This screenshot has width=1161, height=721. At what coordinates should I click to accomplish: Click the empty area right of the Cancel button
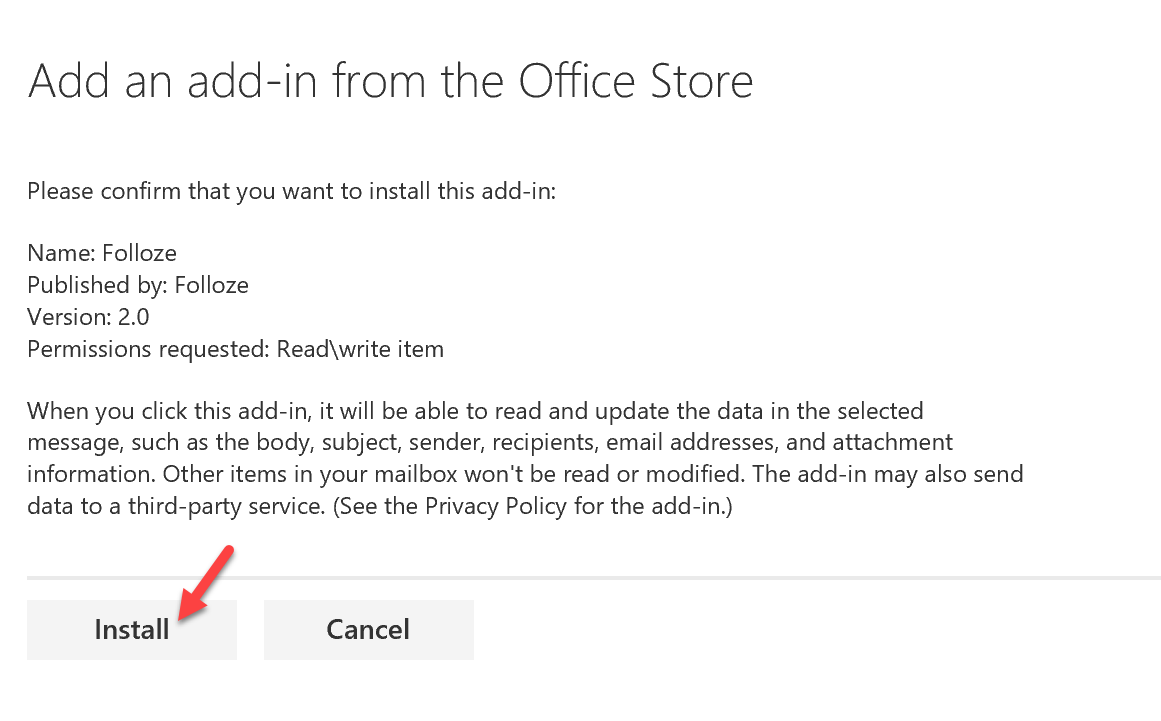point(700,629)
